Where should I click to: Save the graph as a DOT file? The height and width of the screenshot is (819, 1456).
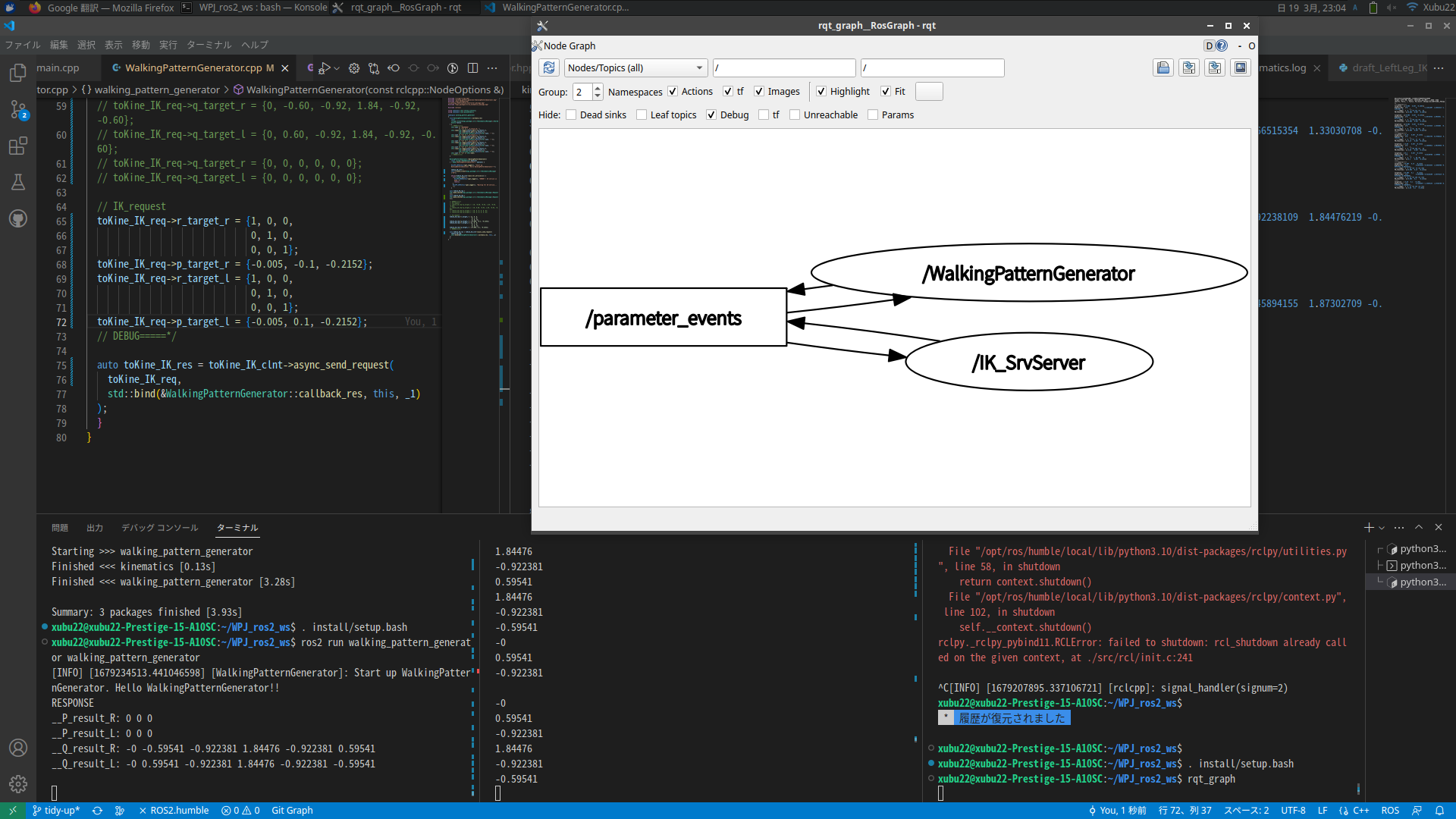(1189, 67)
